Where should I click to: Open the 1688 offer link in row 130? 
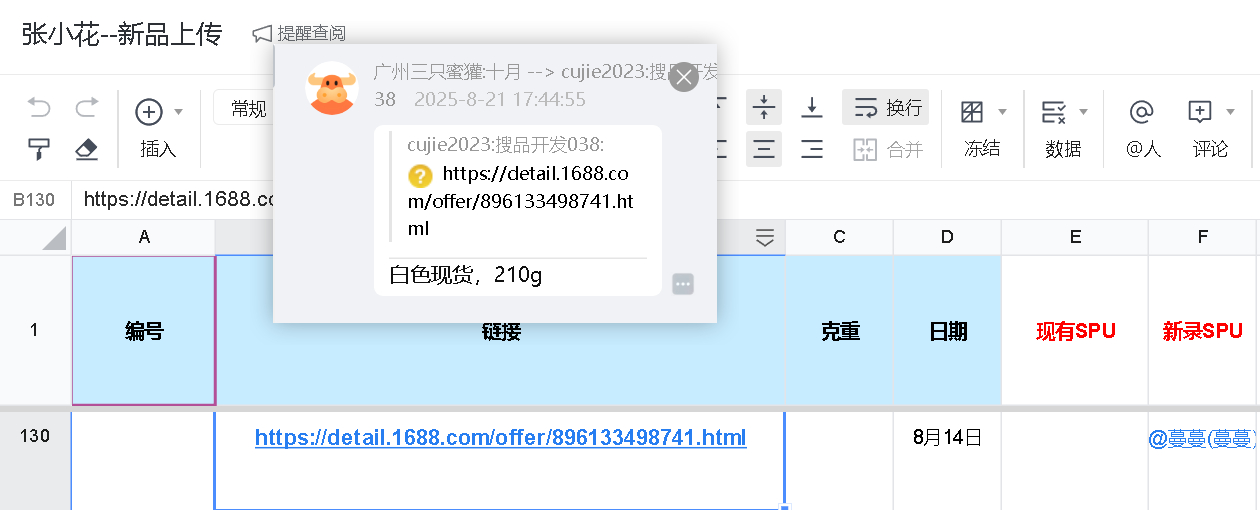coord(500,437)
